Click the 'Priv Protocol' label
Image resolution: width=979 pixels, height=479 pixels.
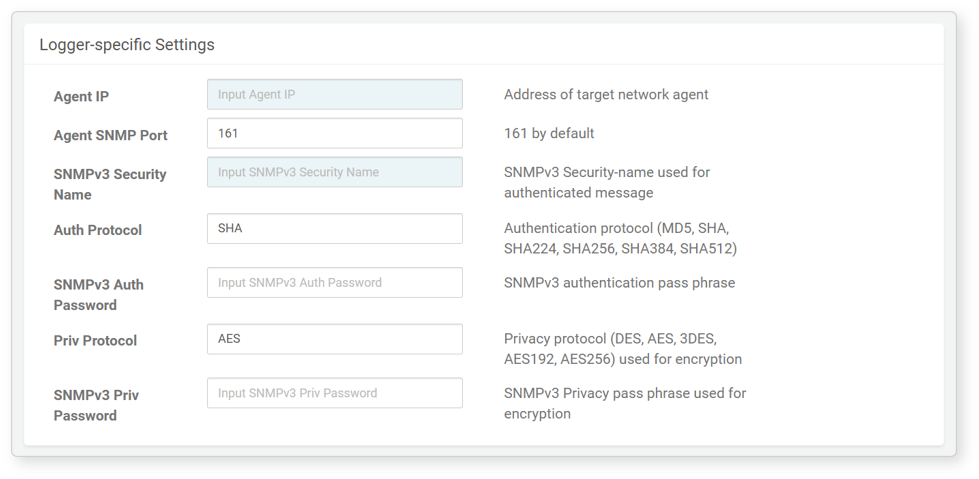(x=95, y=341)
